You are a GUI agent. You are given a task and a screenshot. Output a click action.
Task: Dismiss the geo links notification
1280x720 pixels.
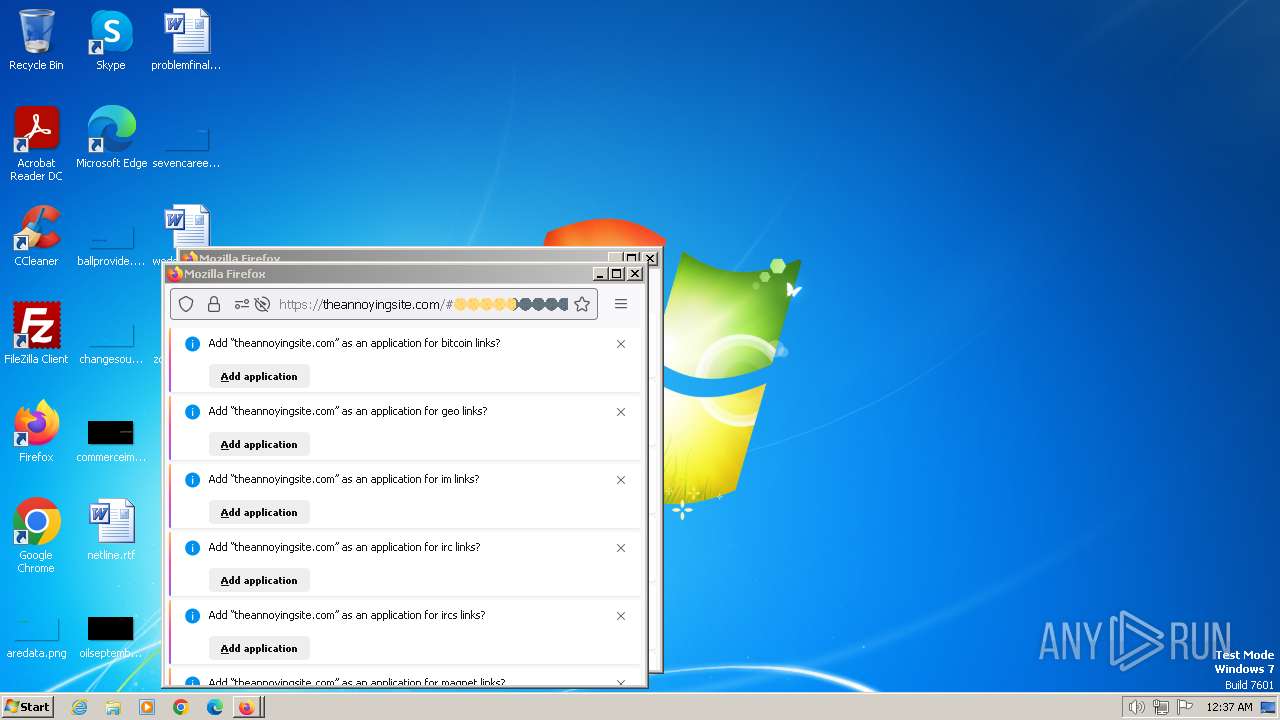621,412
